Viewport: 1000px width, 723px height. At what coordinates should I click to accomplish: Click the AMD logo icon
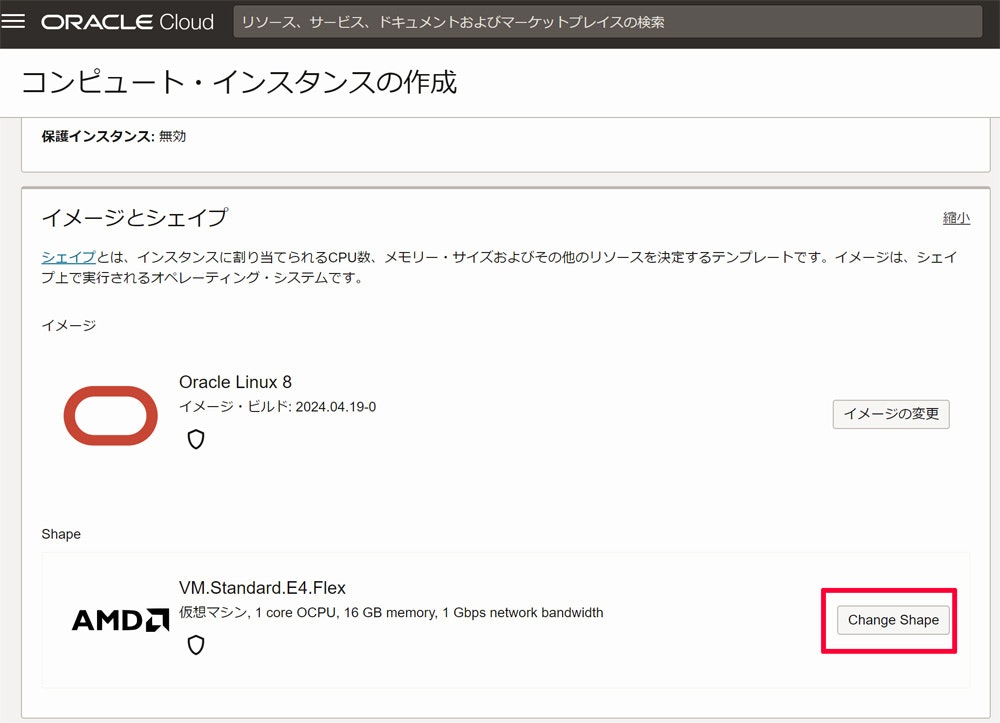click(x=121, y=620)
